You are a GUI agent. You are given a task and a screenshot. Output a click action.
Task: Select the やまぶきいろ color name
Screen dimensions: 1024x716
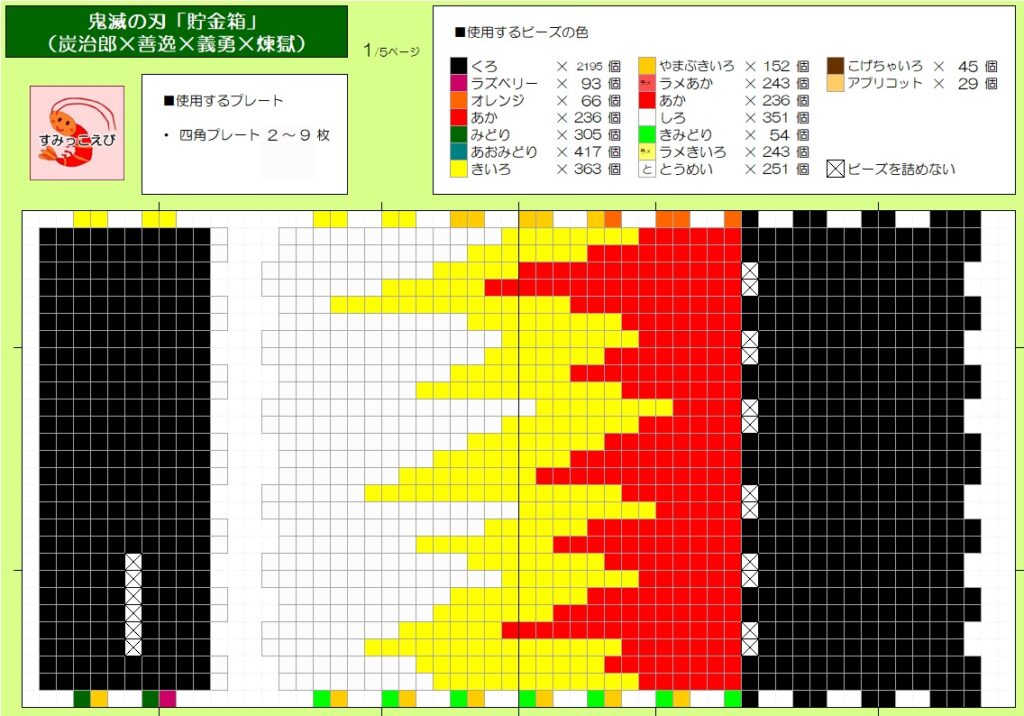click(696, 66)
